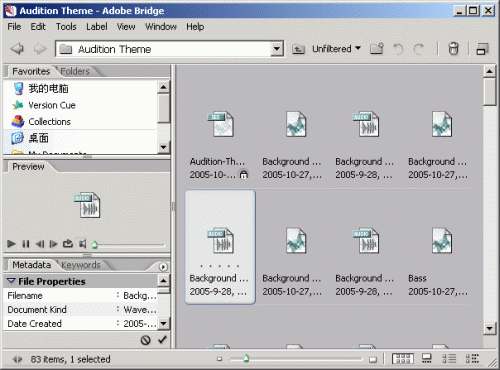Image resolution: width=500 pixels, height=370 pixels.
Task: Play the previewed audio file
Action: click(11, 244)
